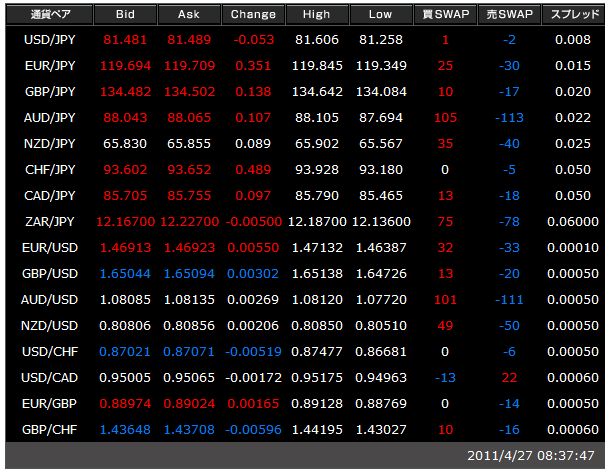Click the Low column header

pyautogui.click(x=381, y=14)
